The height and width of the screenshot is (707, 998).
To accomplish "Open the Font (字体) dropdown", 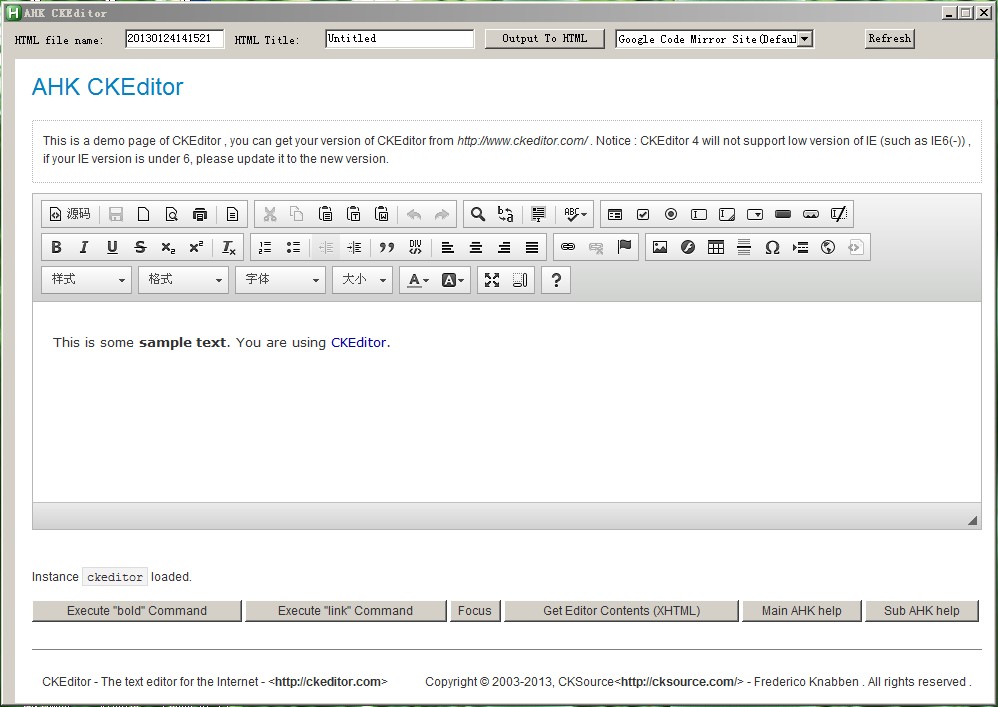I will point(280,280).
